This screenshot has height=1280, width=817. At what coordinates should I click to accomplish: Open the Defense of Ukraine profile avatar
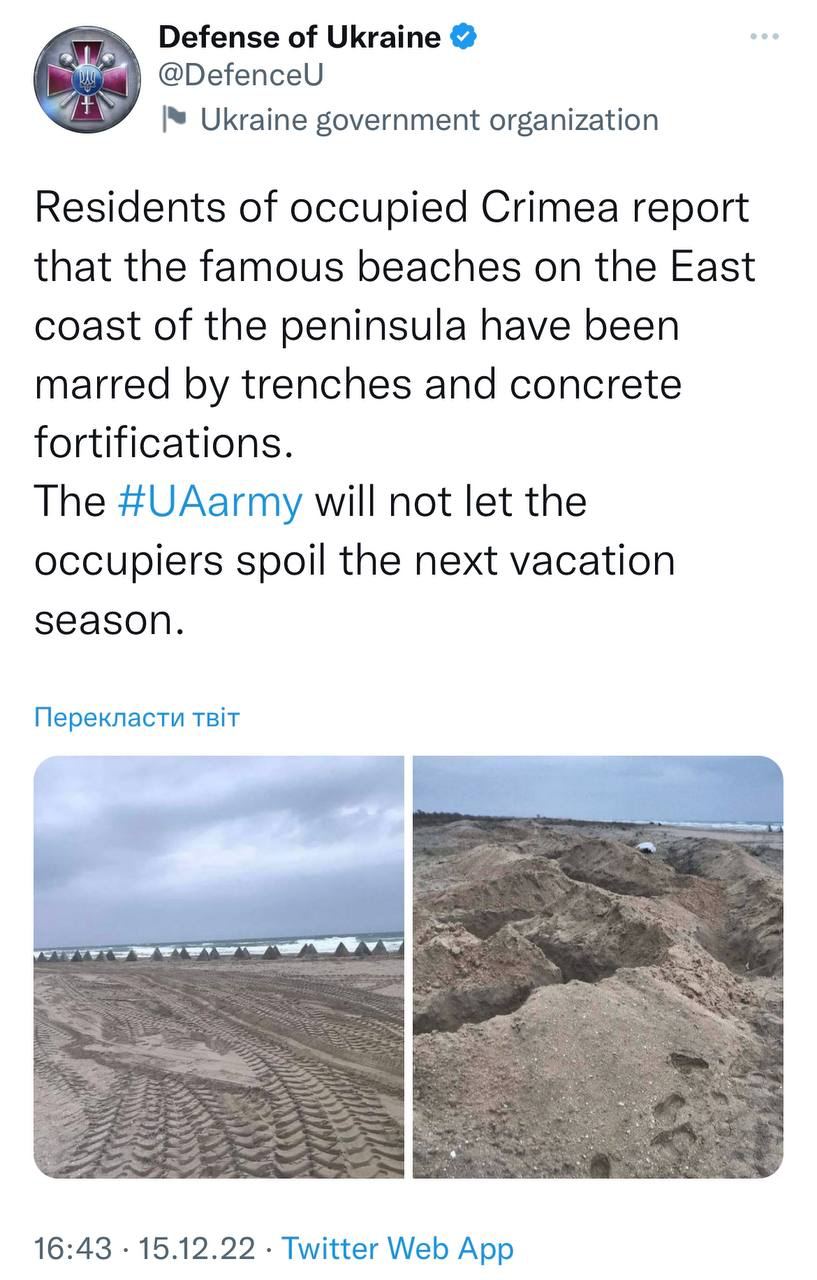[x=83, y=75]
